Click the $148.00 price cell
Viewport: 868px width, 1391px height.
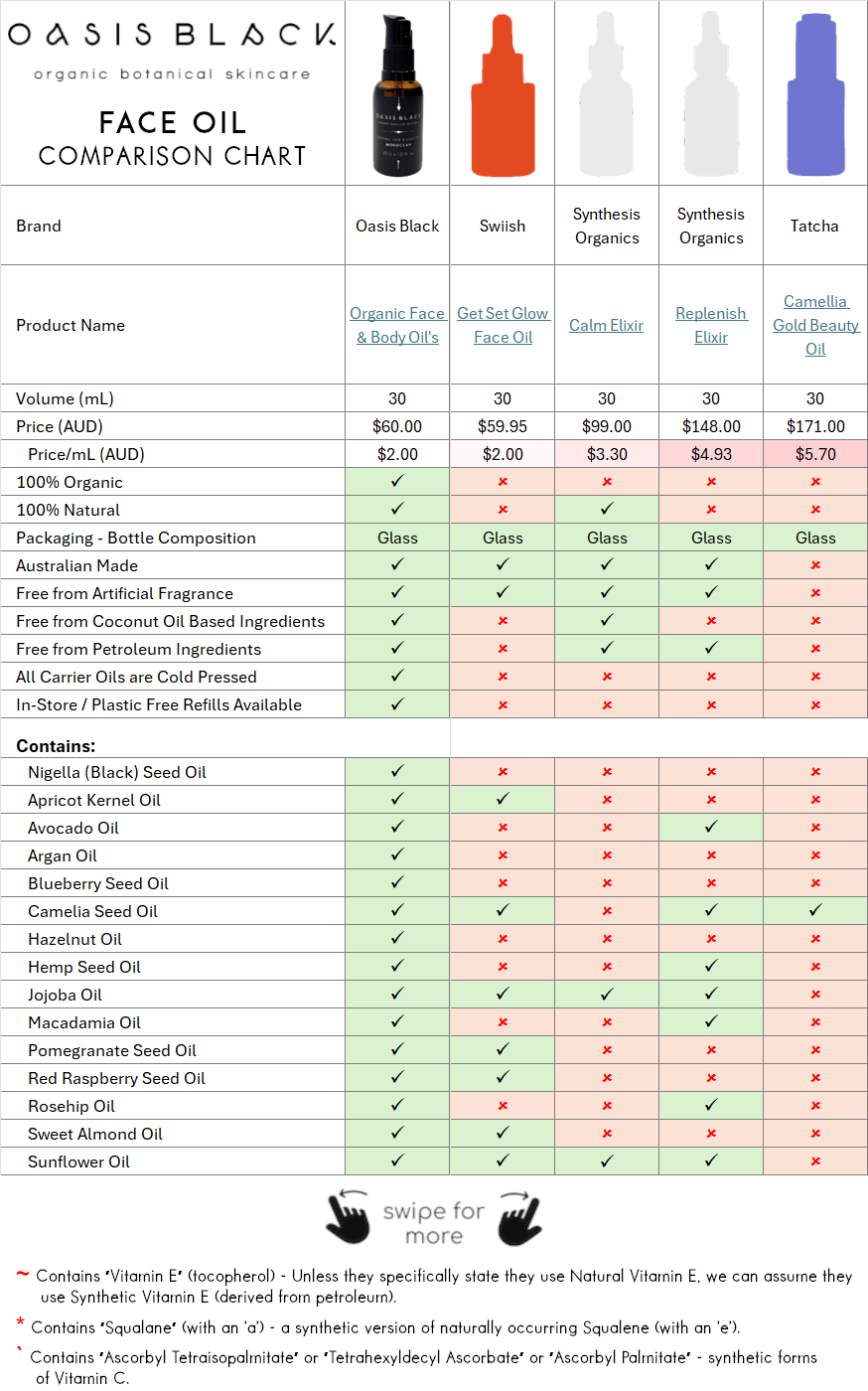pyautogui.click(x=711, y=426)
